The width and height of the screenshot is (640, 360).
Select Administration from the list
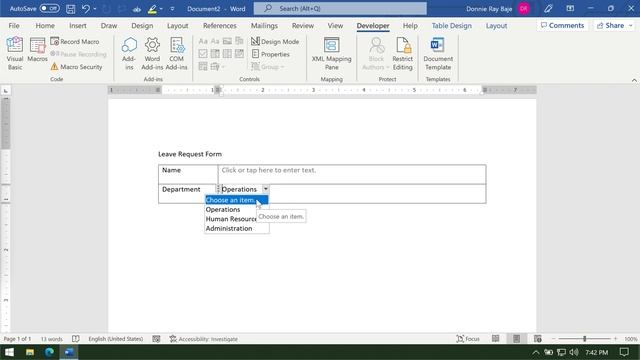236,228
